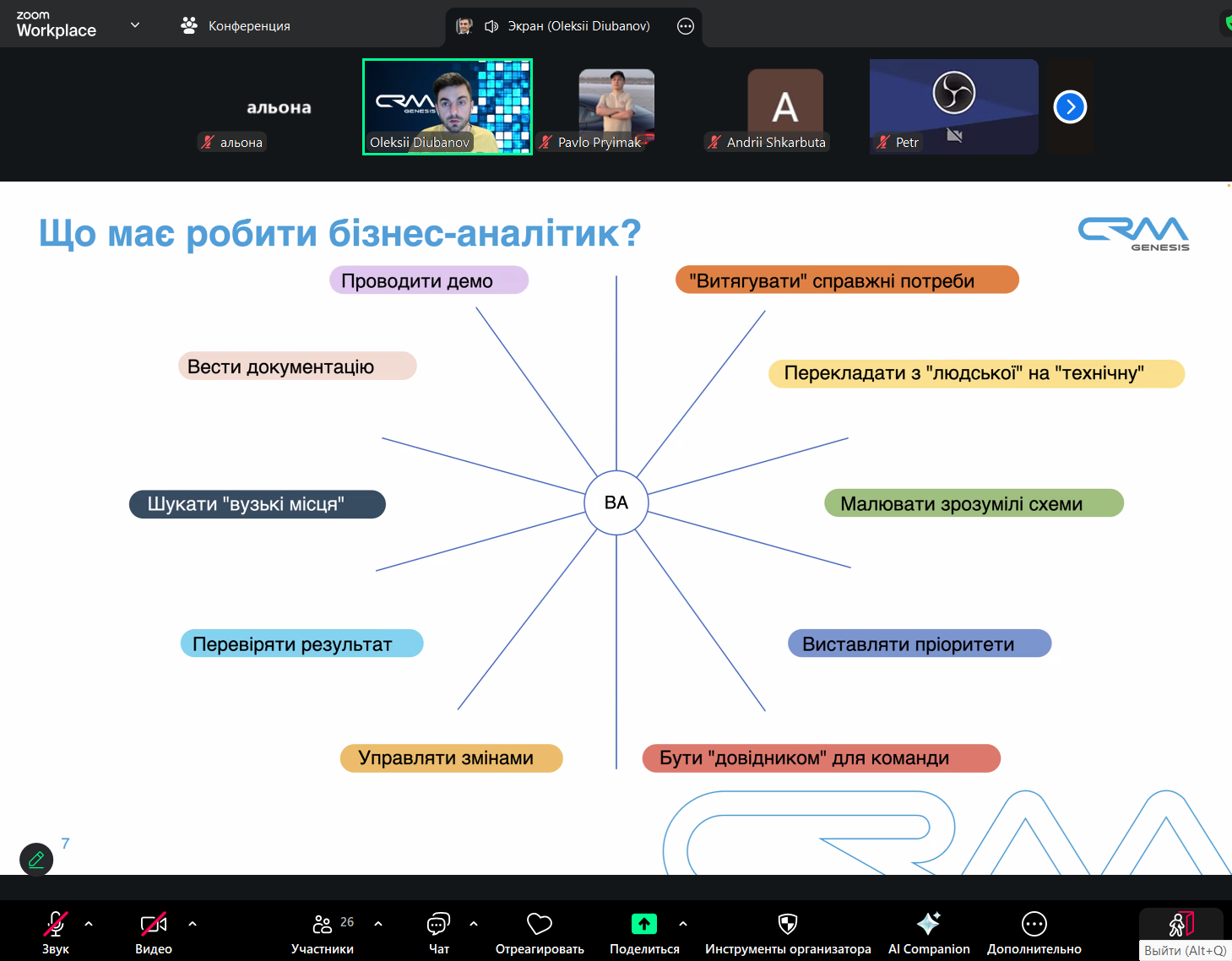Expand audio settings arrow next to microphone
Screen dimensions: 1232x961
89,924
